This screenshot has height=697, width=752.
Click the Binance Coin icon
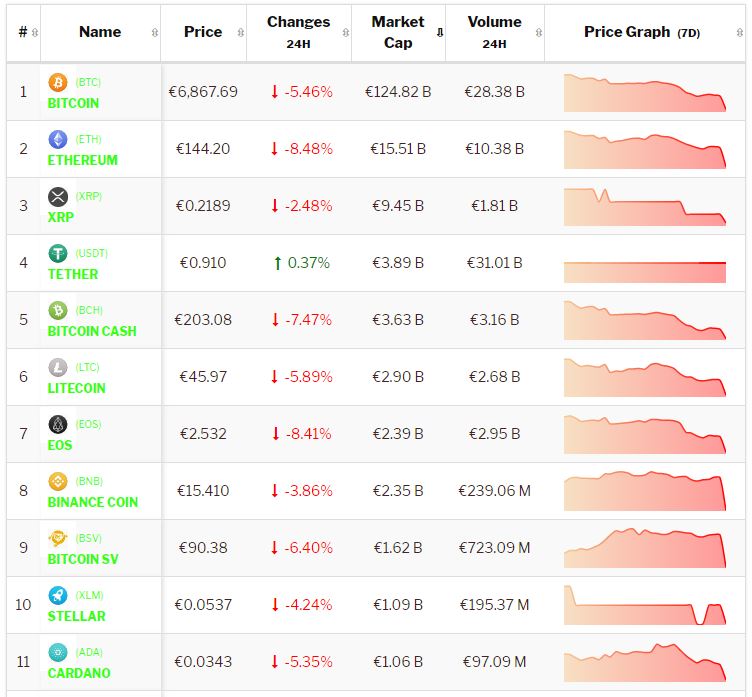click(58, 481)
